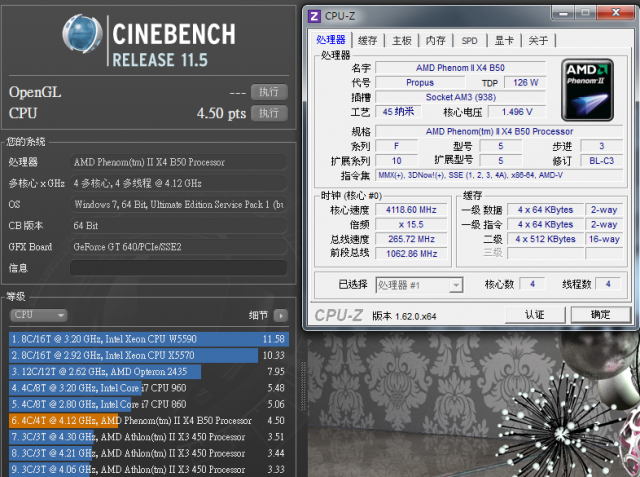Image resolution: width=640 pixels, height=477 pixels.
Task: Open the CPU ranking dropdown in Cinebench
Action: 38,315
